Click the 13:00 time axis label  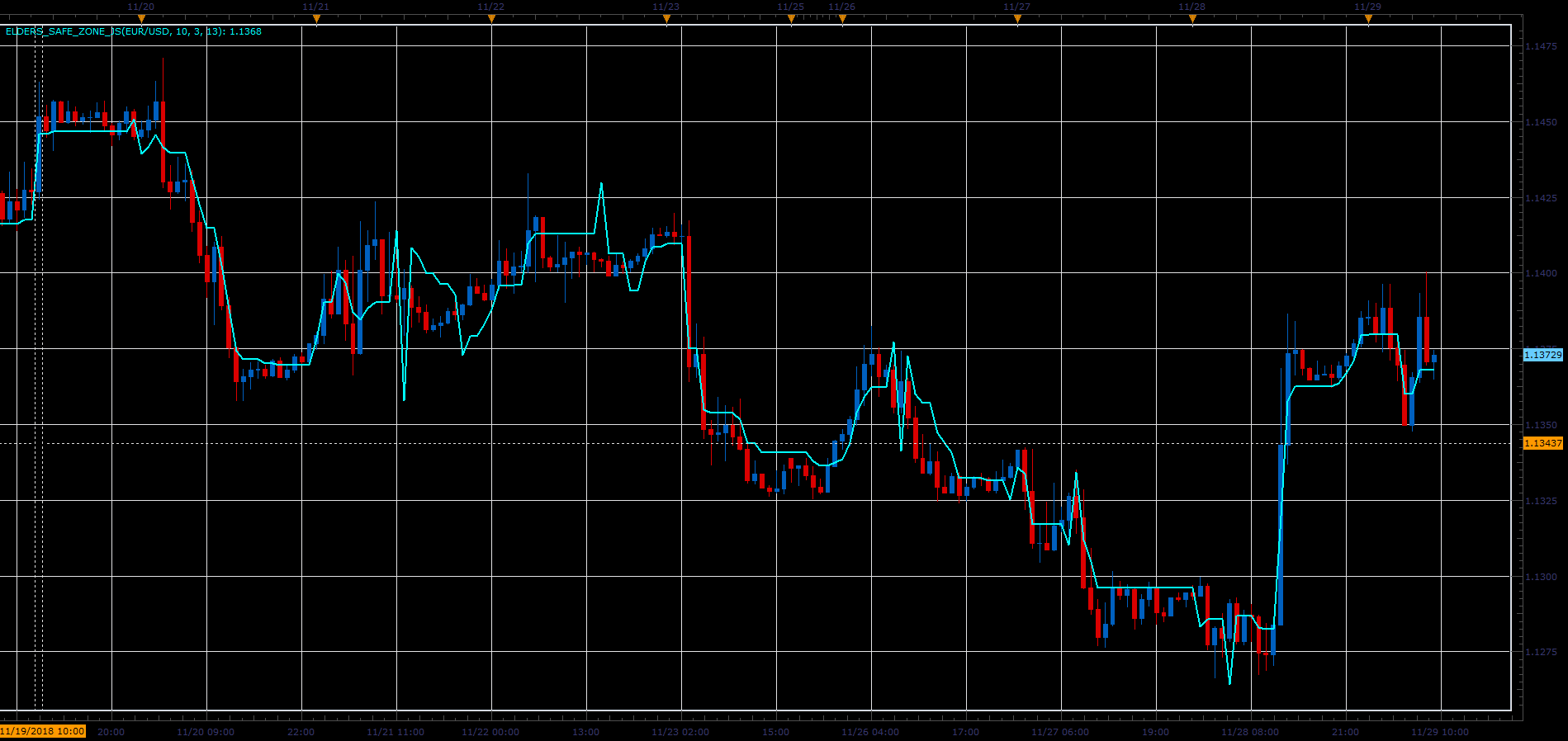coord(586,732)
